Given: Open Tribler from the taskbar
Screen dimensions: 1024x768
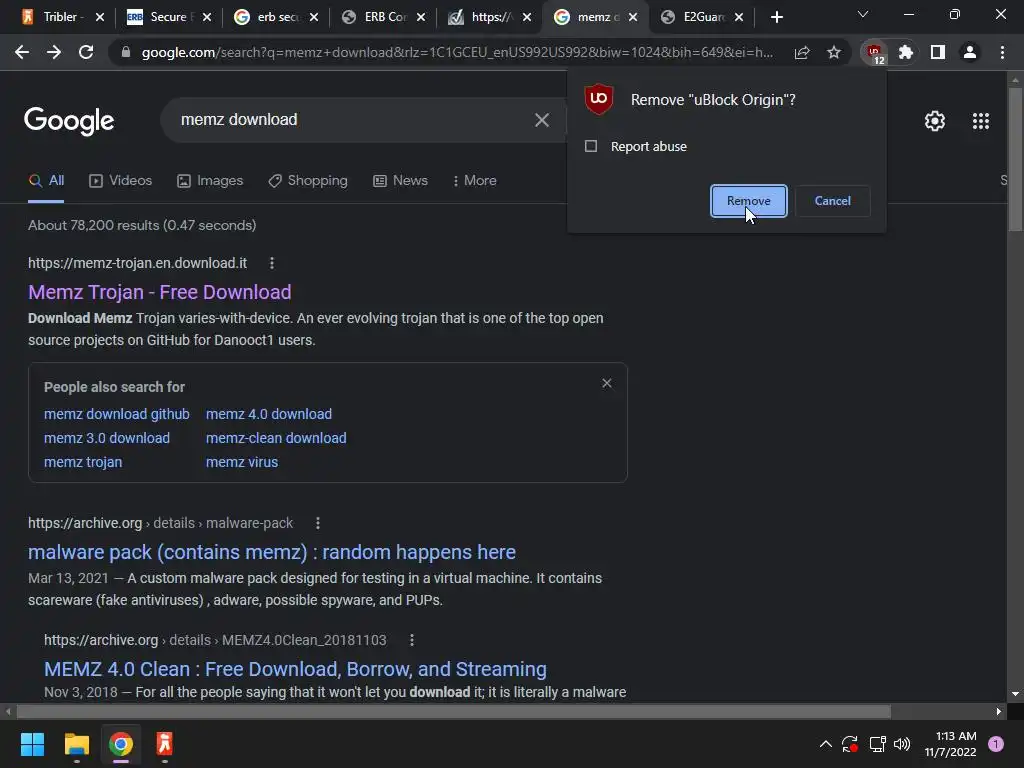Looking at the screenshot, I should 165,744.
